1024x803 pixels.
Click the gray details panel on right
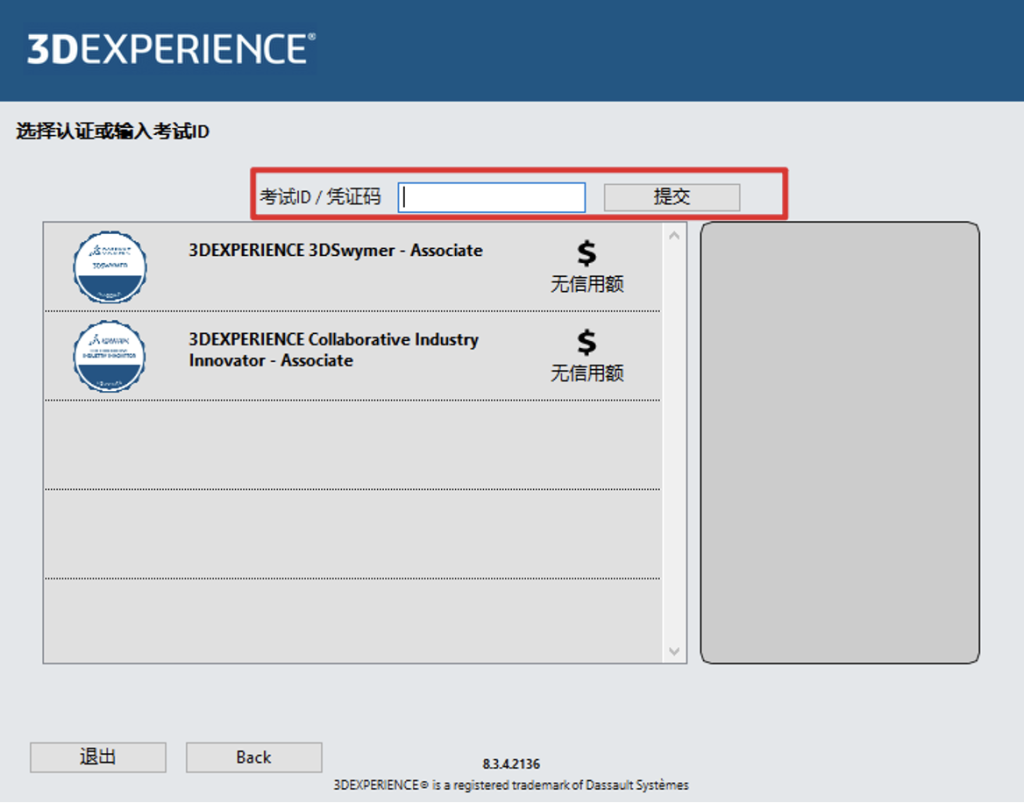[x=839, y=442]
